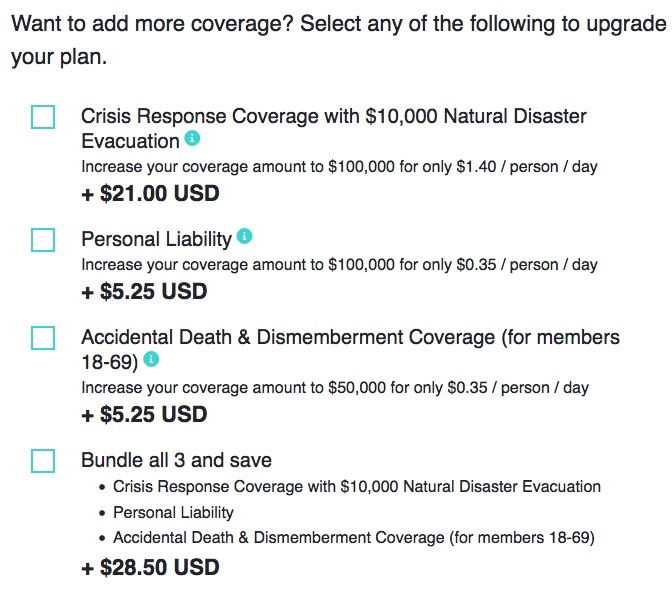Image resolution: width=672 pixels, height=589 pixels.
Task: Click Accidental Death bullet in bundle list
Action: coord(354,538)
